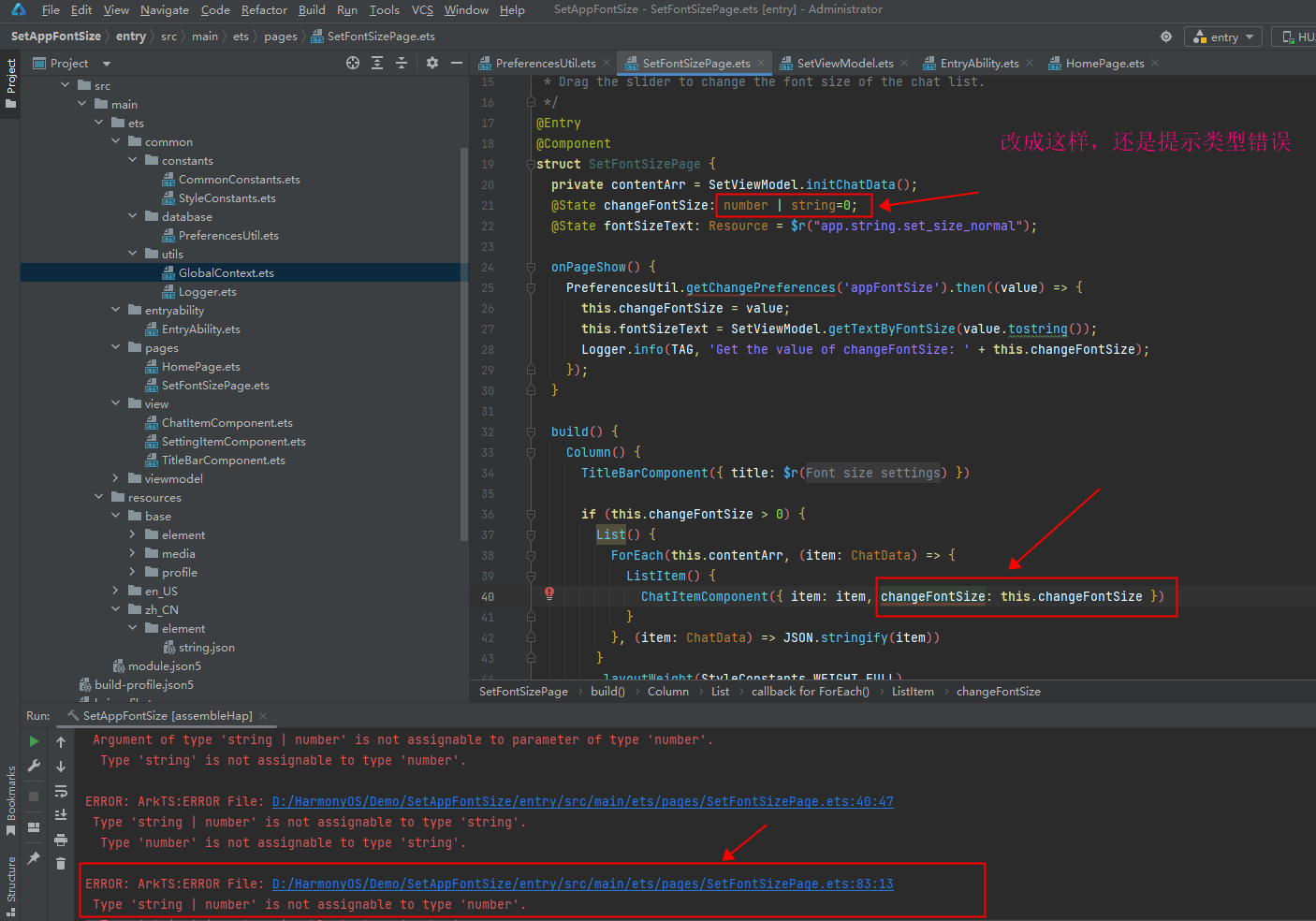Click the green Run icon in Run panel
Image resolution: width=1316 pixels, height=921 pixels.
pos(35,741)
